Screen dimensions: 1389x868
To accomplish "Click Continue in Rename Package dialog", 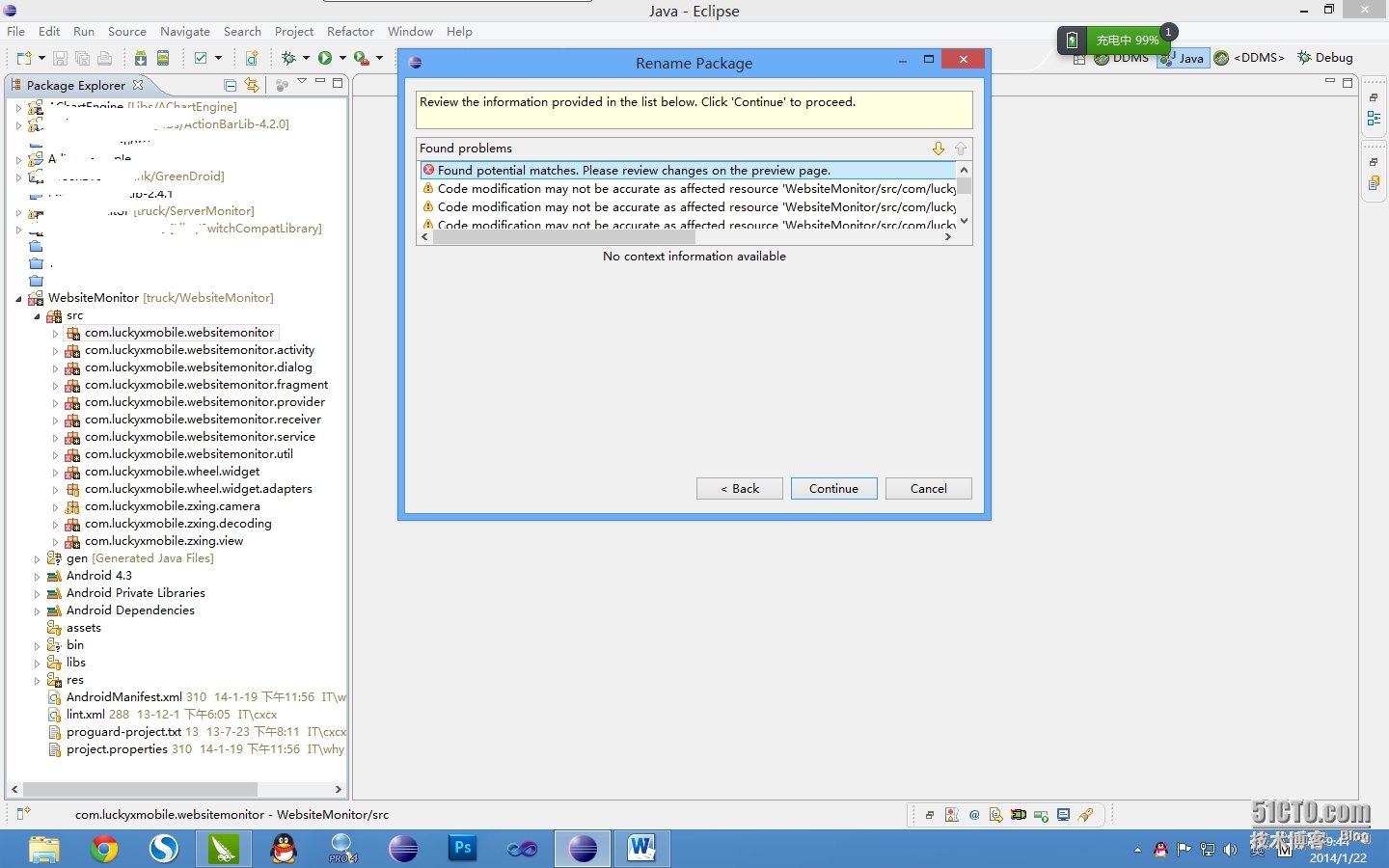I will pyautogui.click(x=833, y=489).
